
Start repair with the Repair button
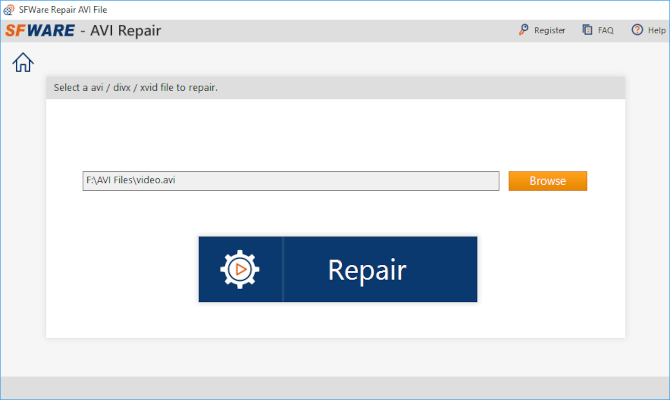pyautogui.click(x=338, y=269)
